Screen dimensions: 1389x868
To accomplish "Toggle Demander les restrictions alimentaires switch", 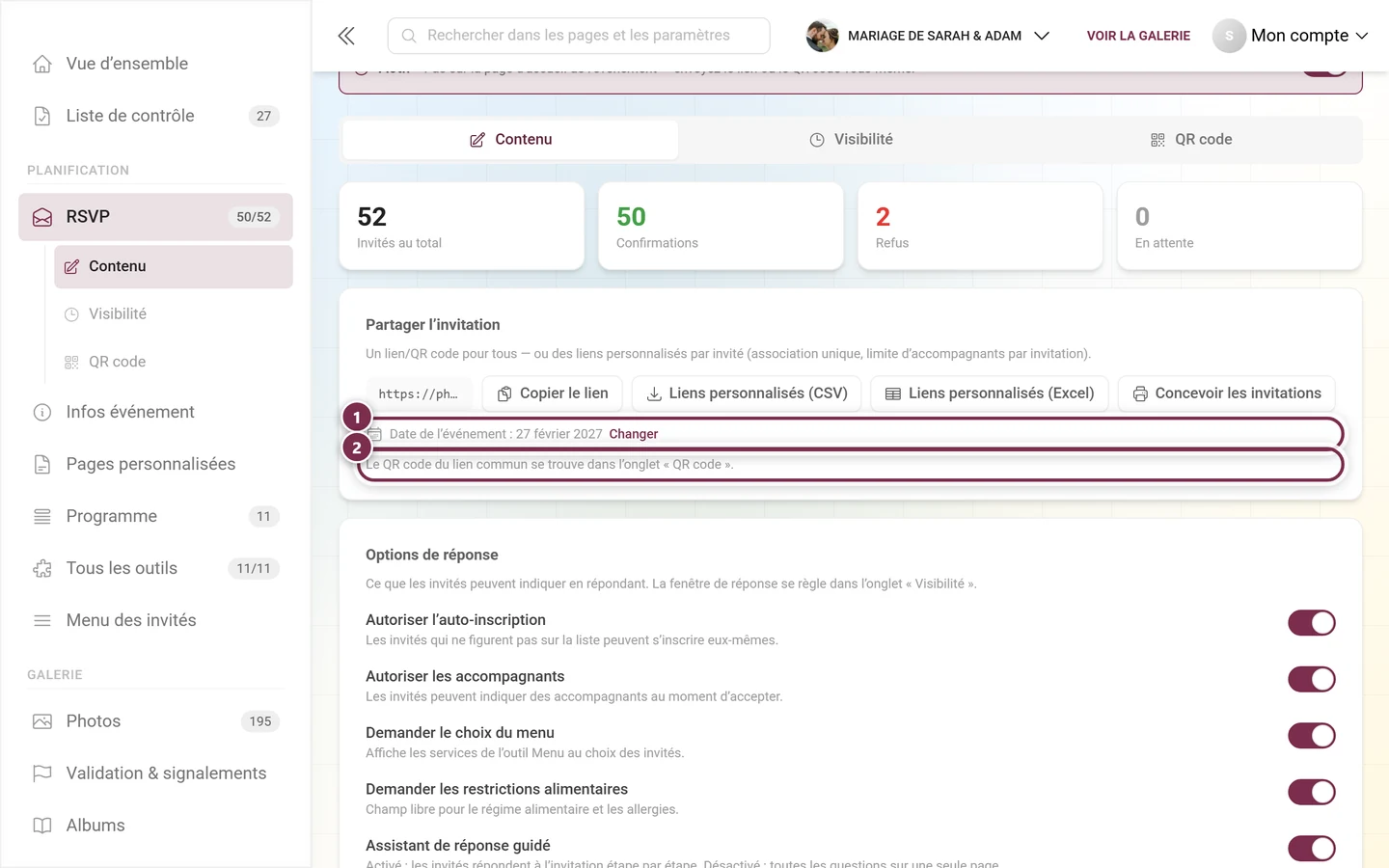I will click(1312, 792).
